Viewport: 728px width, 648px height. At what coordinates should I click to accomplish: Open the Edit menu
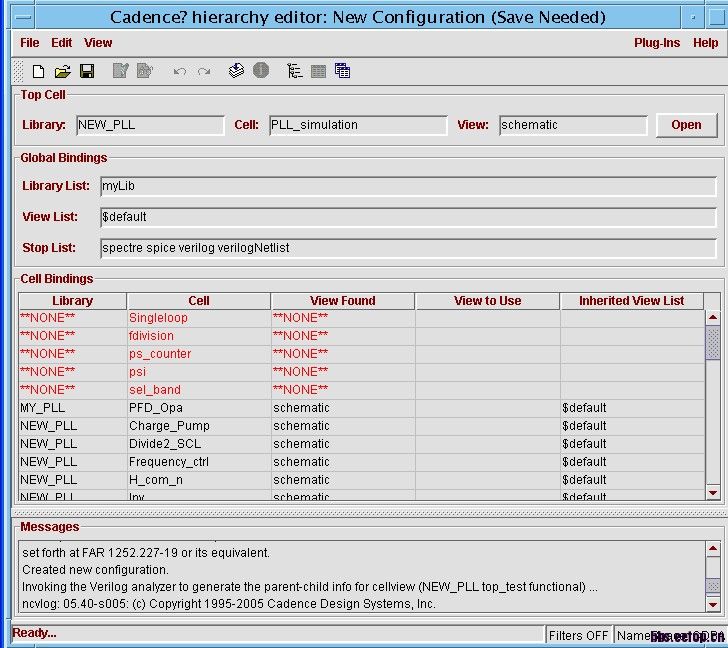click(x=61, y=43)
